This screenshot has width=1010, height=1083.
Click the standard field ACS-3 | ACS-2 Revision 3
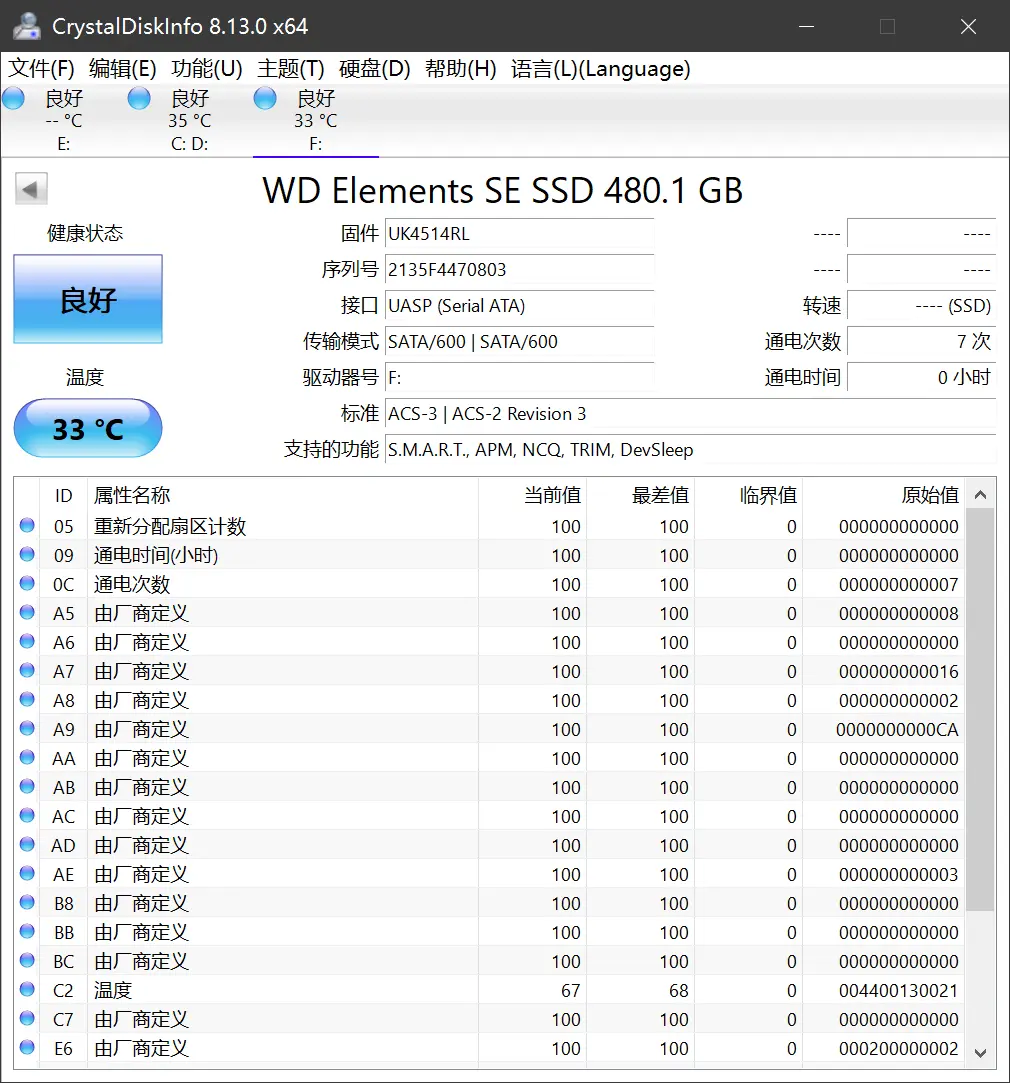pos(690,414)
